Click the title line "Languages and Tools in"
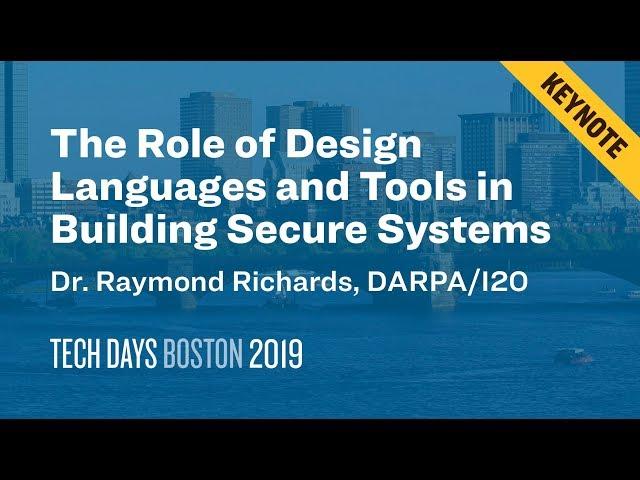Viewport: 640px width, 480px height. [x=282, y=187]
